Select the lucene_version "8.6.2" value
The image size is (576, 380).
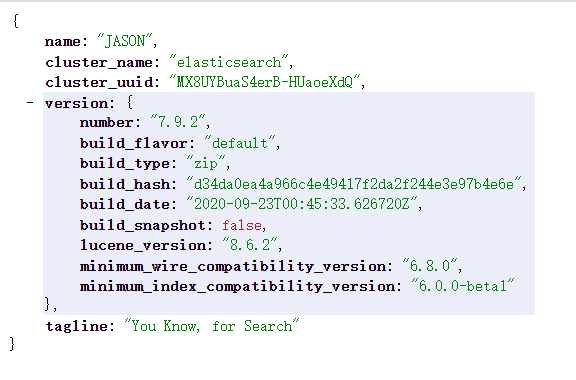click(x=250, y=244)
